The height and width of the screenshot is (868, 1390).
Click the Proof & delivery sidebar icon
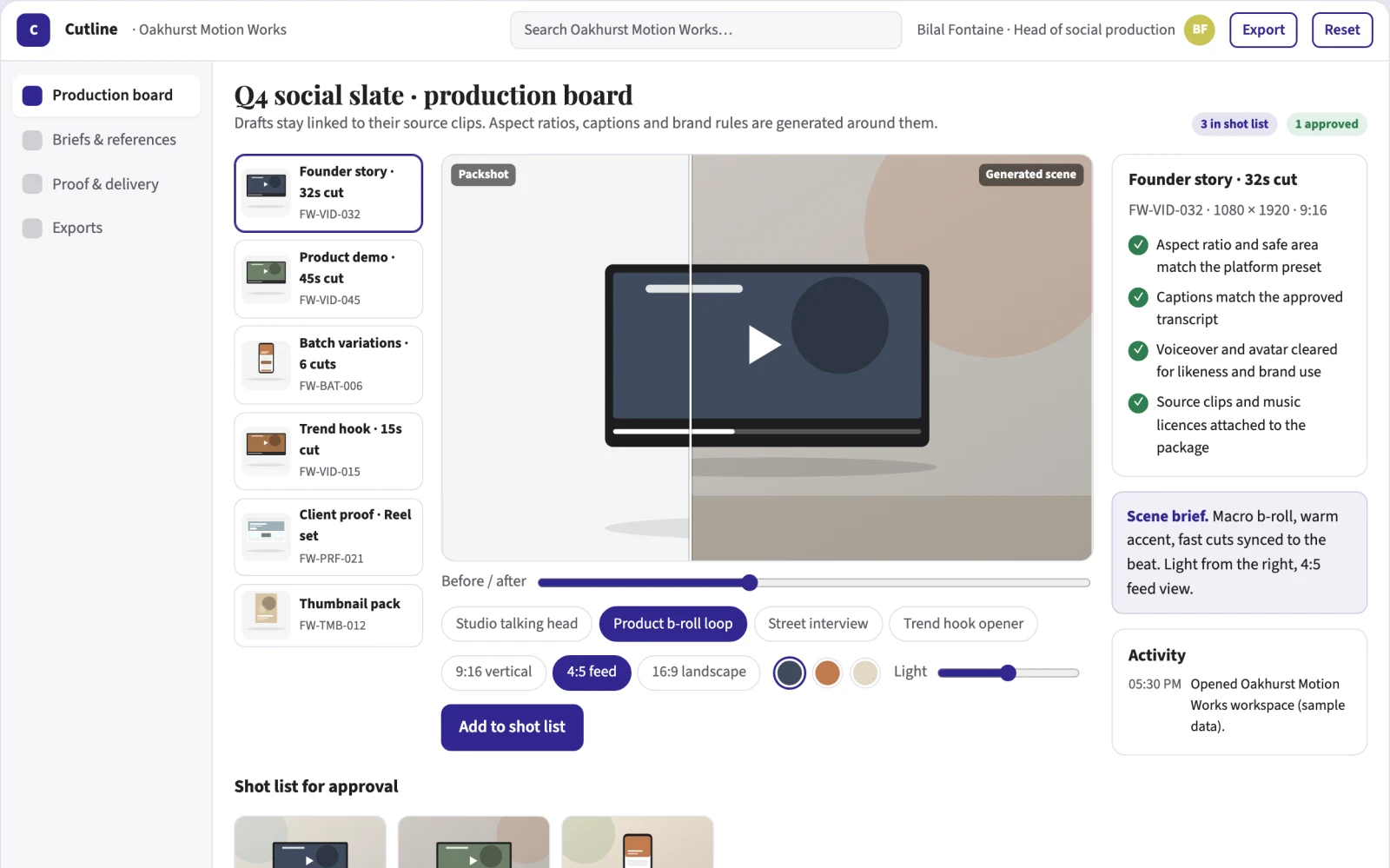[x=32, y=184]
